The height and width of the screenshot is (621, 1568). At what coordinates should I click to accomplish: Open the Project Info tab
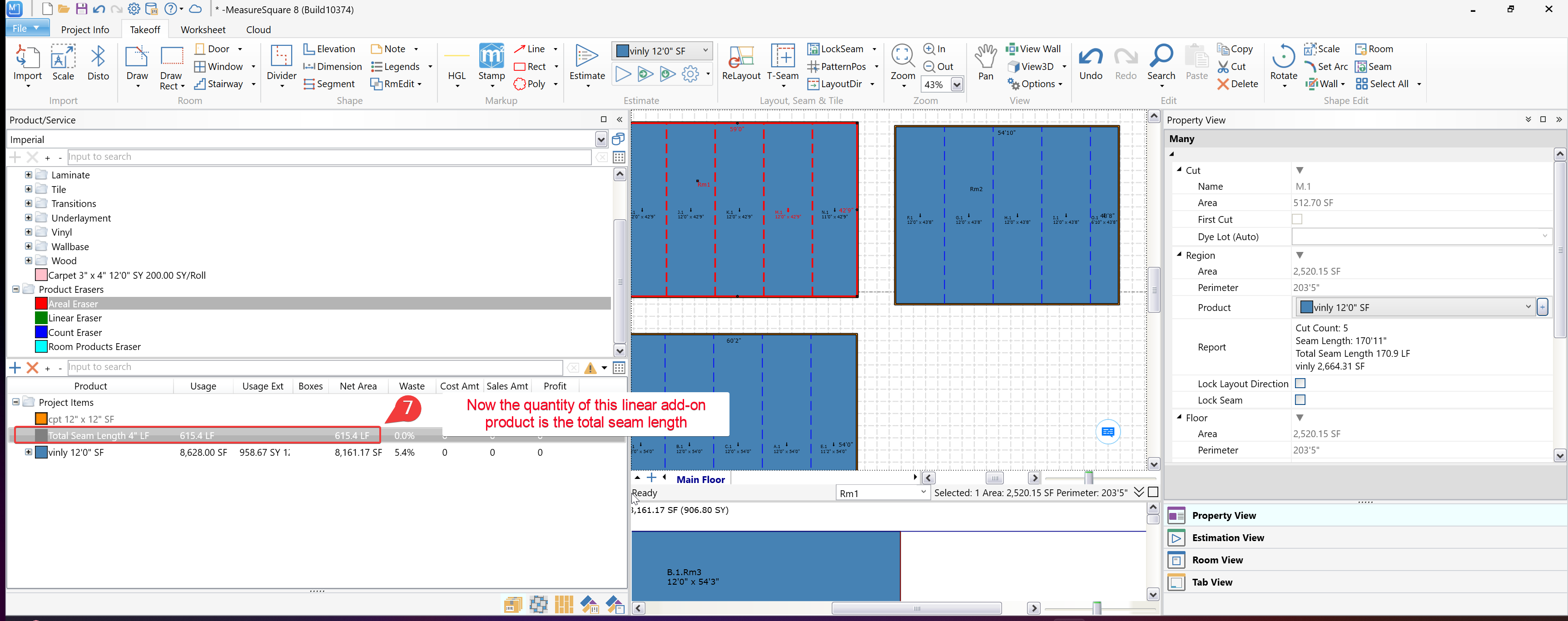(x=84, y=30)
